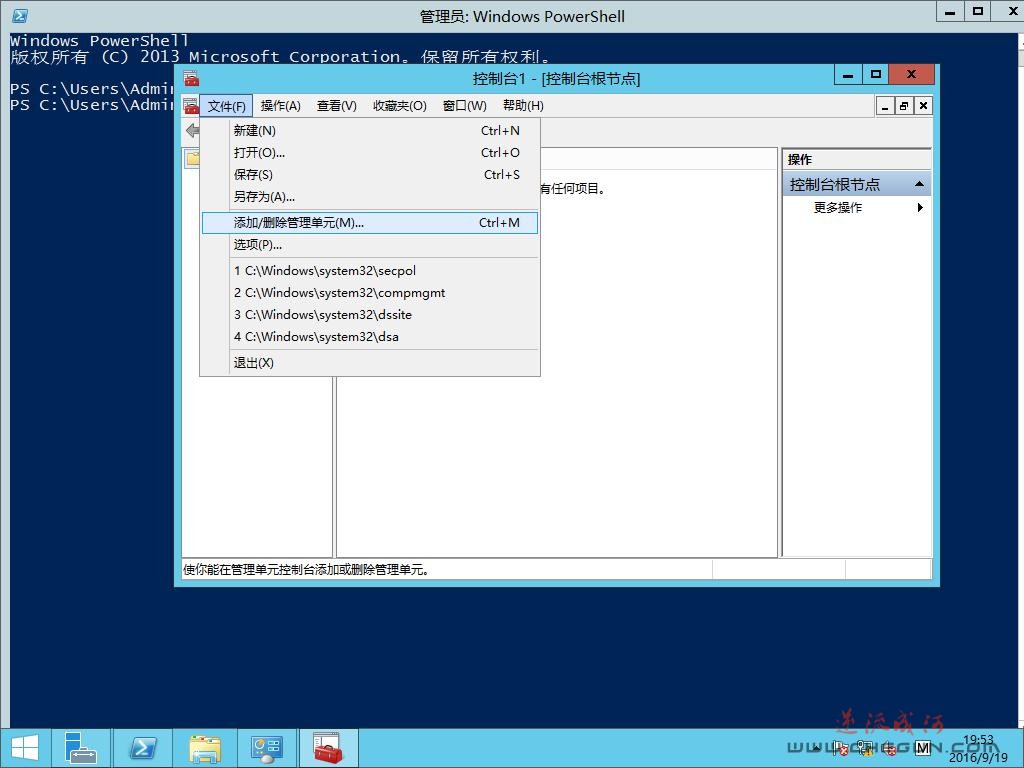The image size is (1024, 768).
Task: Choose 退出(X) to exit console
Action: (370, 363)
